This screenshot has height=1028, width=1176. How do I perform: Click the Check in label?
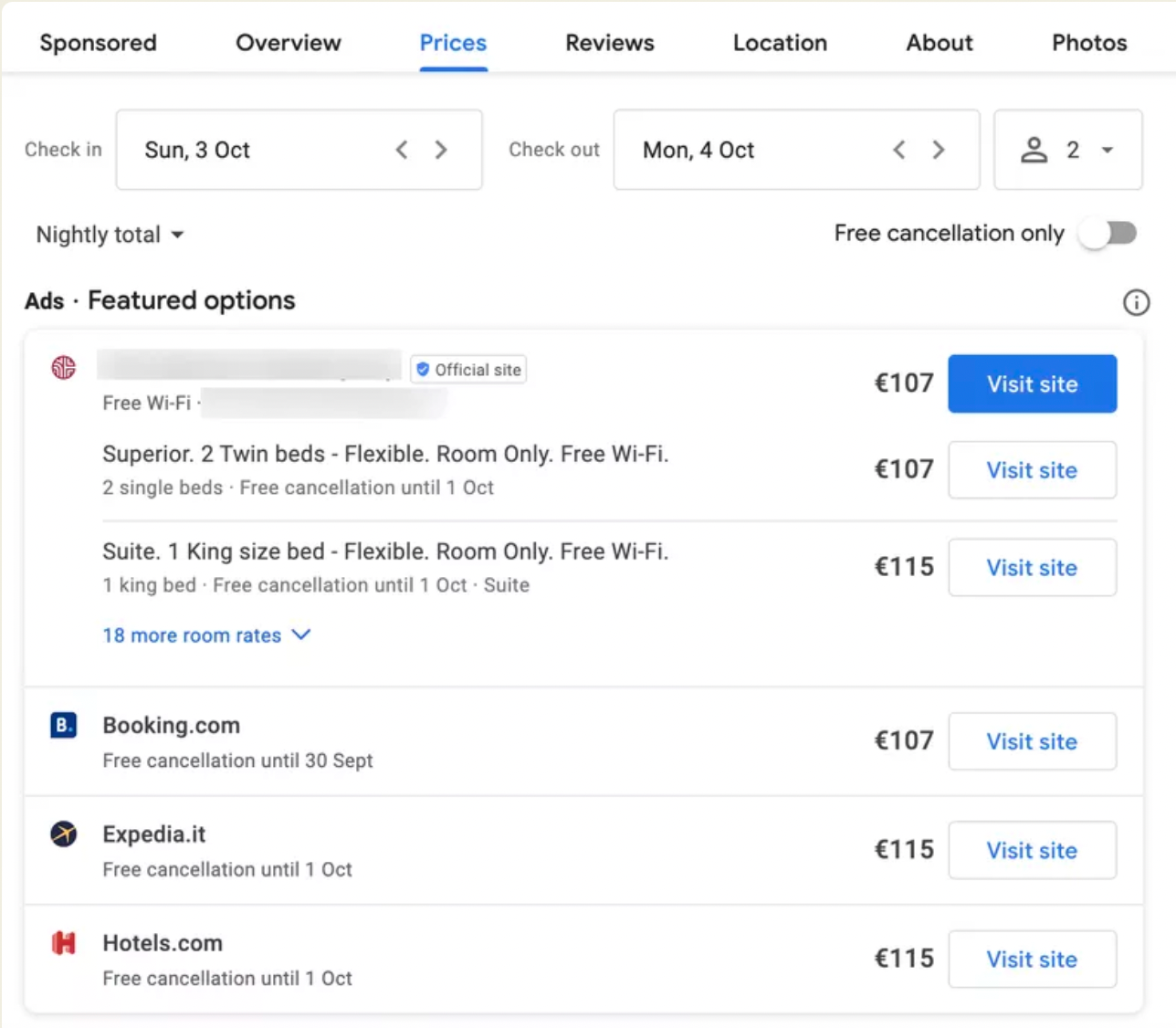(63, 150)
